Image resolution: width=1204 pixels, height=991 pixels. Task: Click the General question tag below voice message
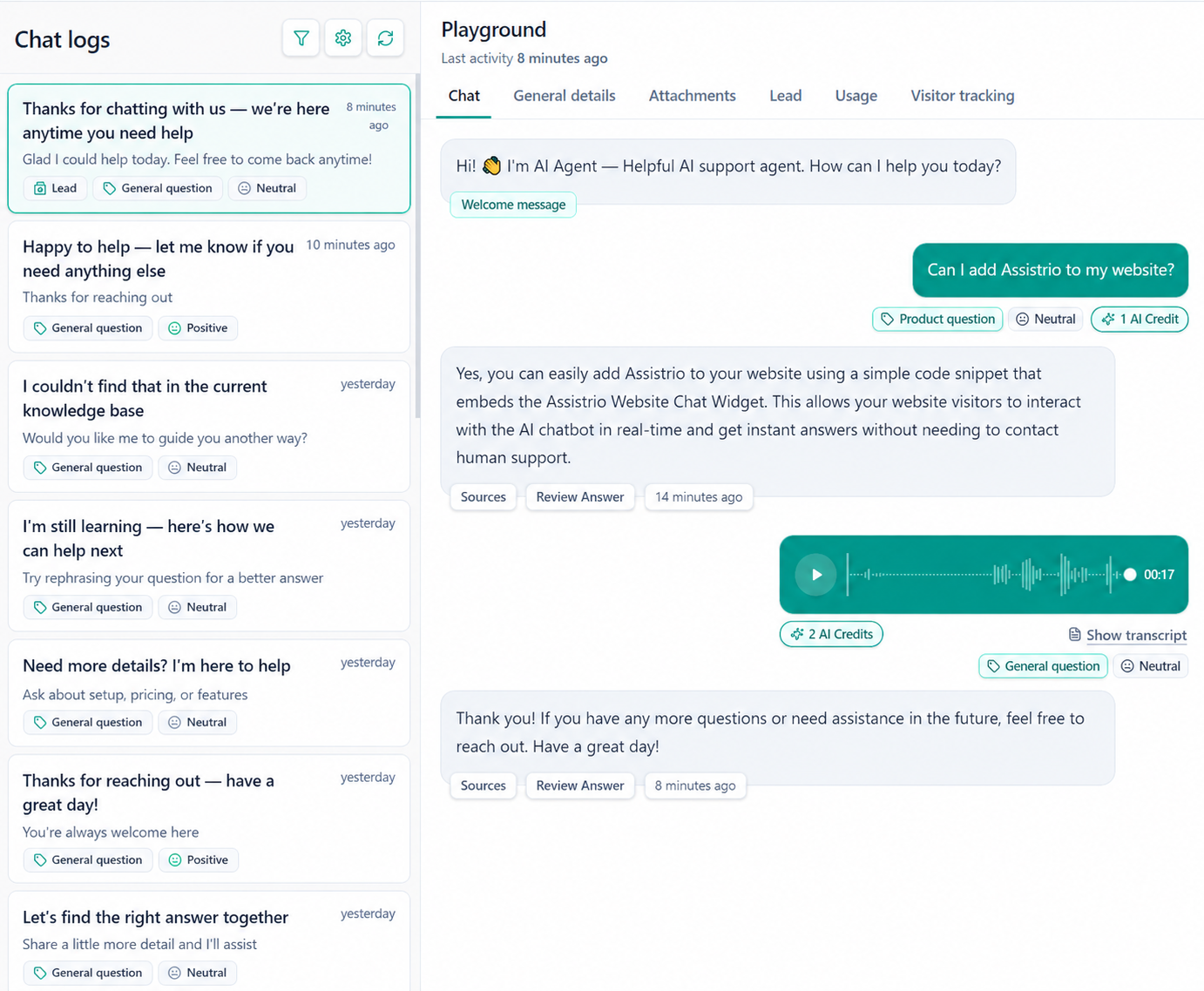(1043, 666)
